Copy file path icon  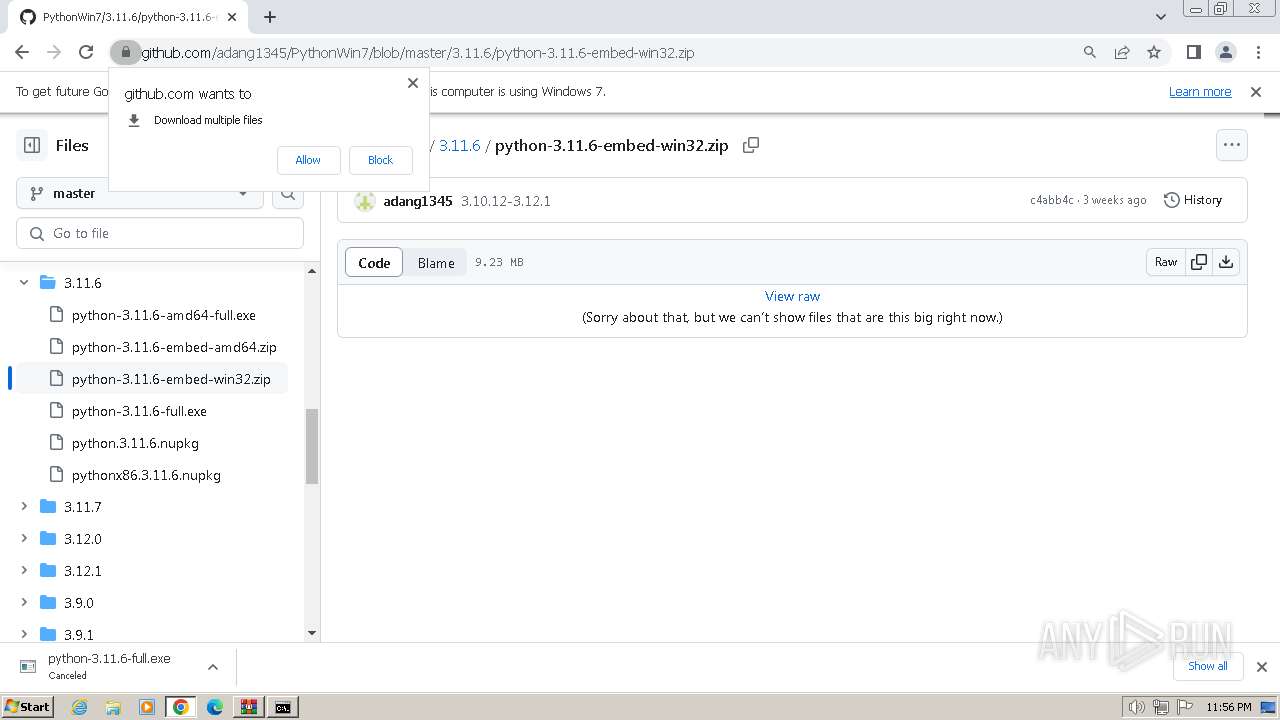click(751, 145)
